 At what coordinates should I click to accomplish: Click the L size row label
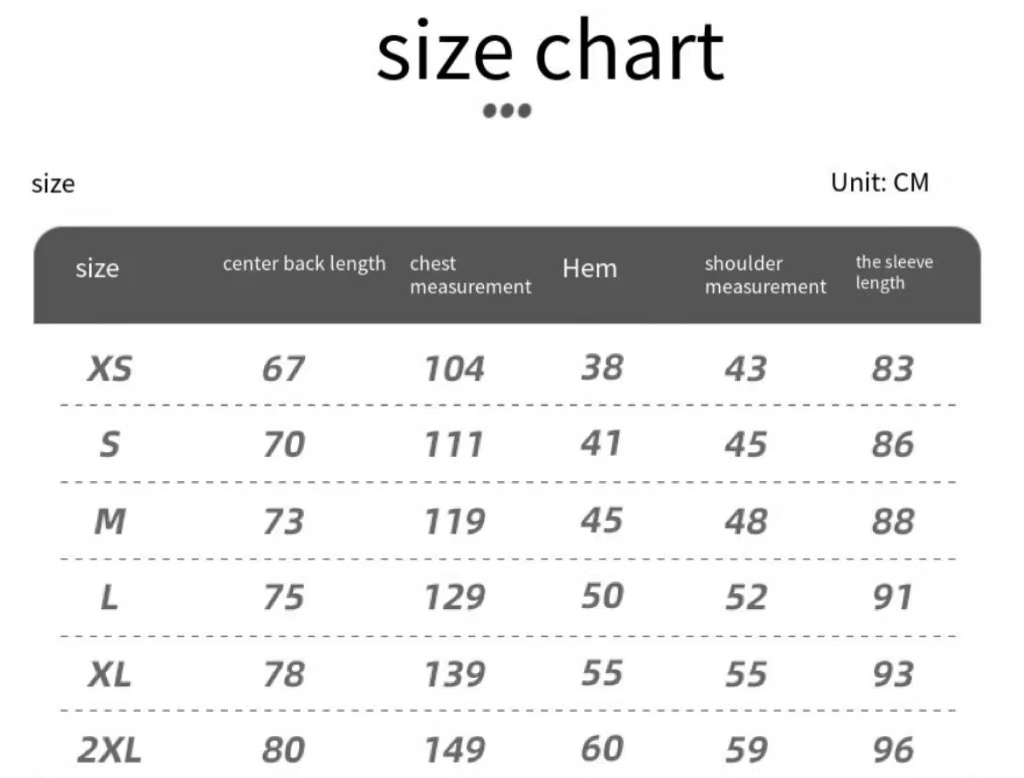pos(109,597)
